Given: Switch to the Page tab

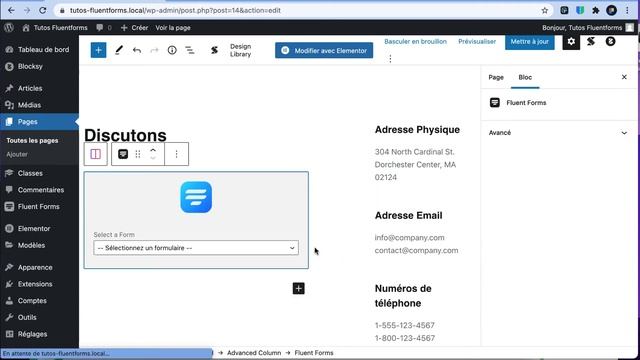Looking at the screenshot, I should pos(496,77).
